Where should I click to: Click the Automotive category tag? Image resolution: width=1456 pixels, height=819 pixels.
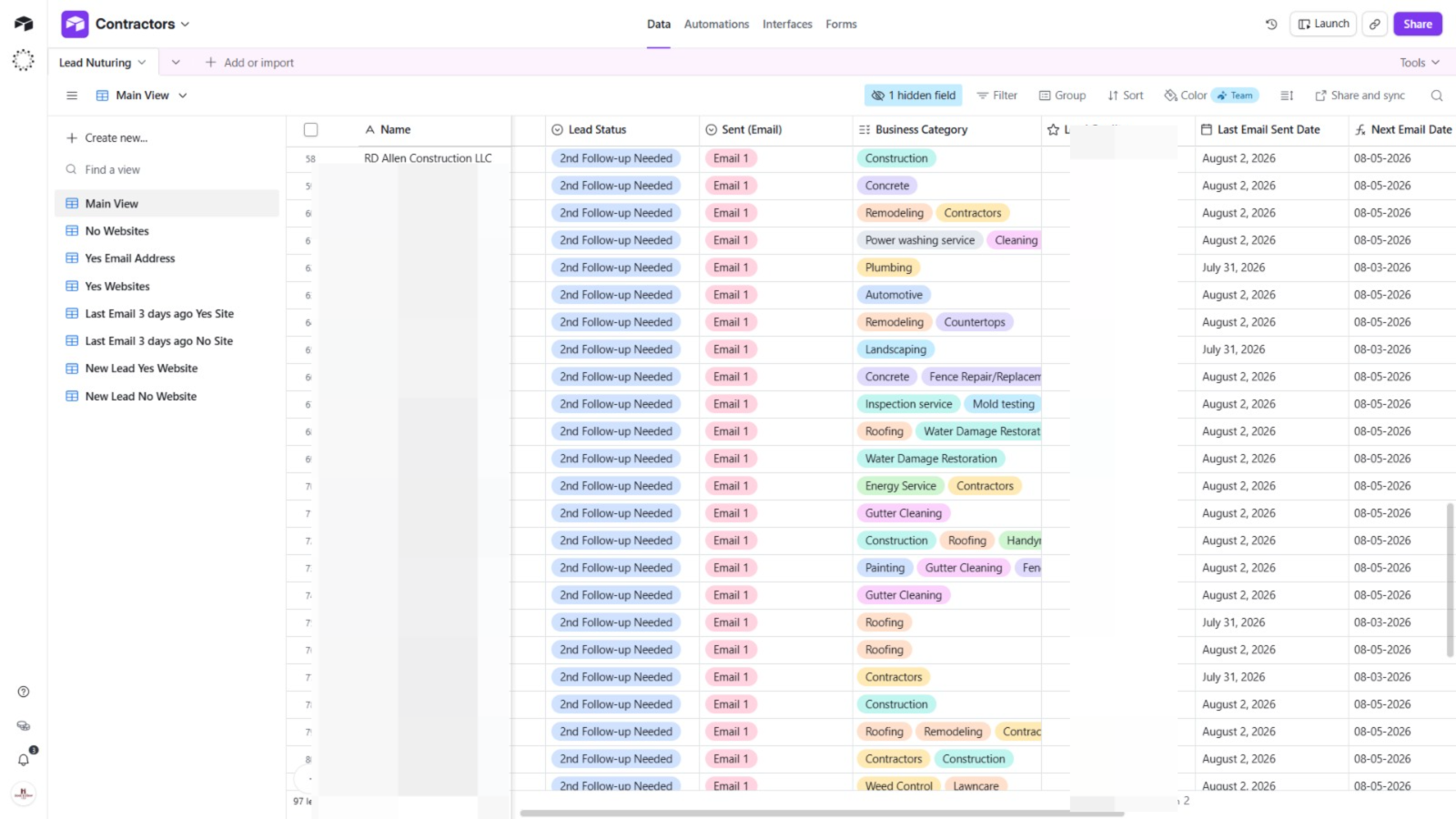point(894,295)
